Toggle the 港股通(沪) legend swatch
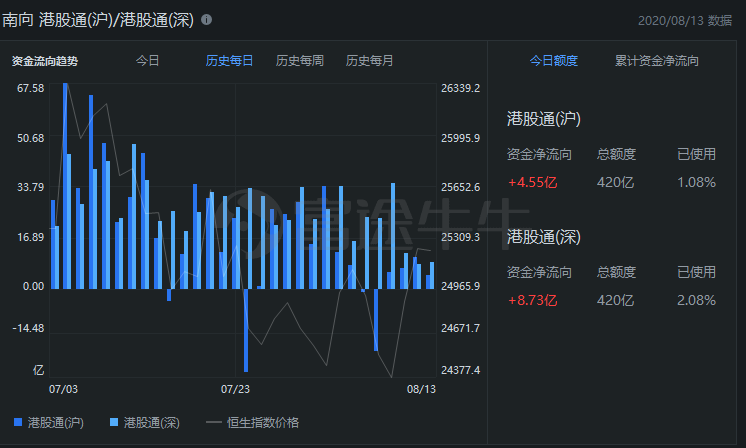This screenshot has width=746, height=448. [x=18, y=422]
